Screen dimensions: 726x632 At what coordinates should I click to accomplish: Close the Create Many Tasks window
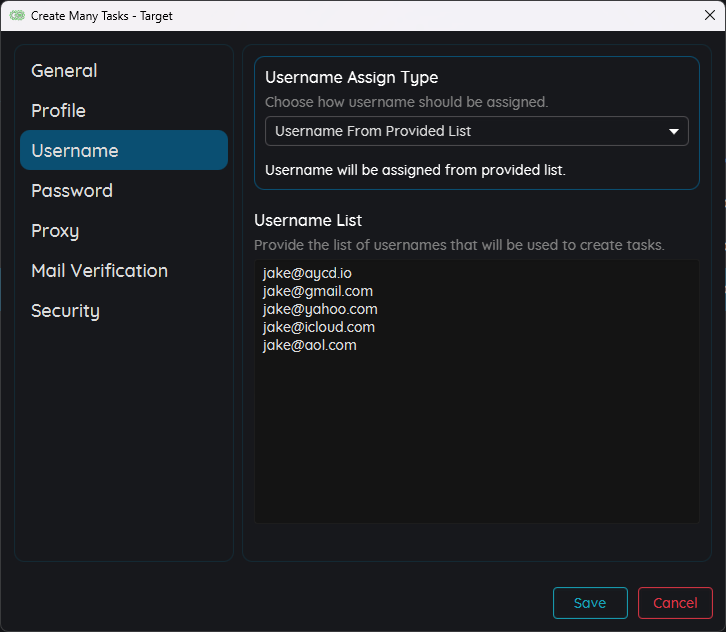click(x=710, y=15)
